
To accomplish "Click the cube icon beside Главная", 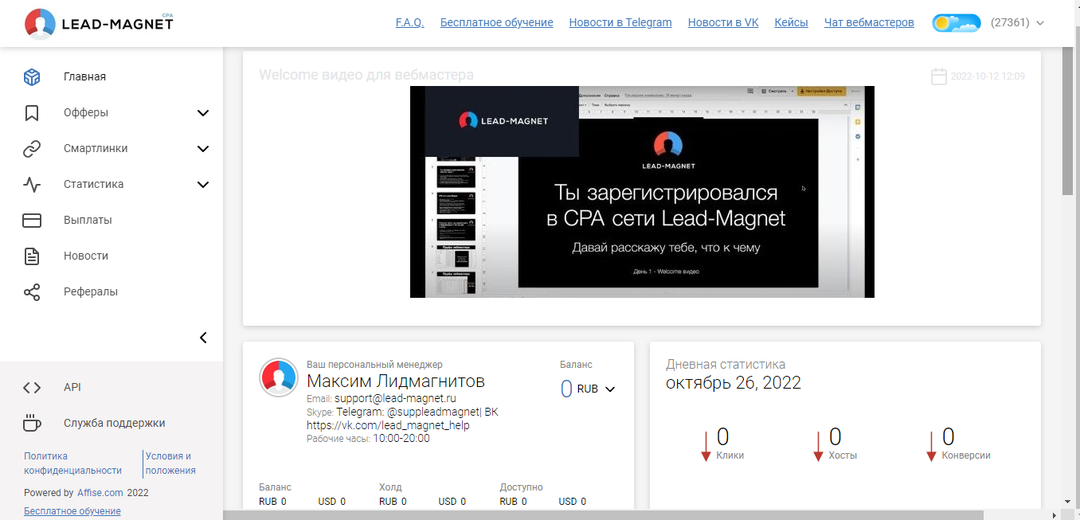I will 32,76.
